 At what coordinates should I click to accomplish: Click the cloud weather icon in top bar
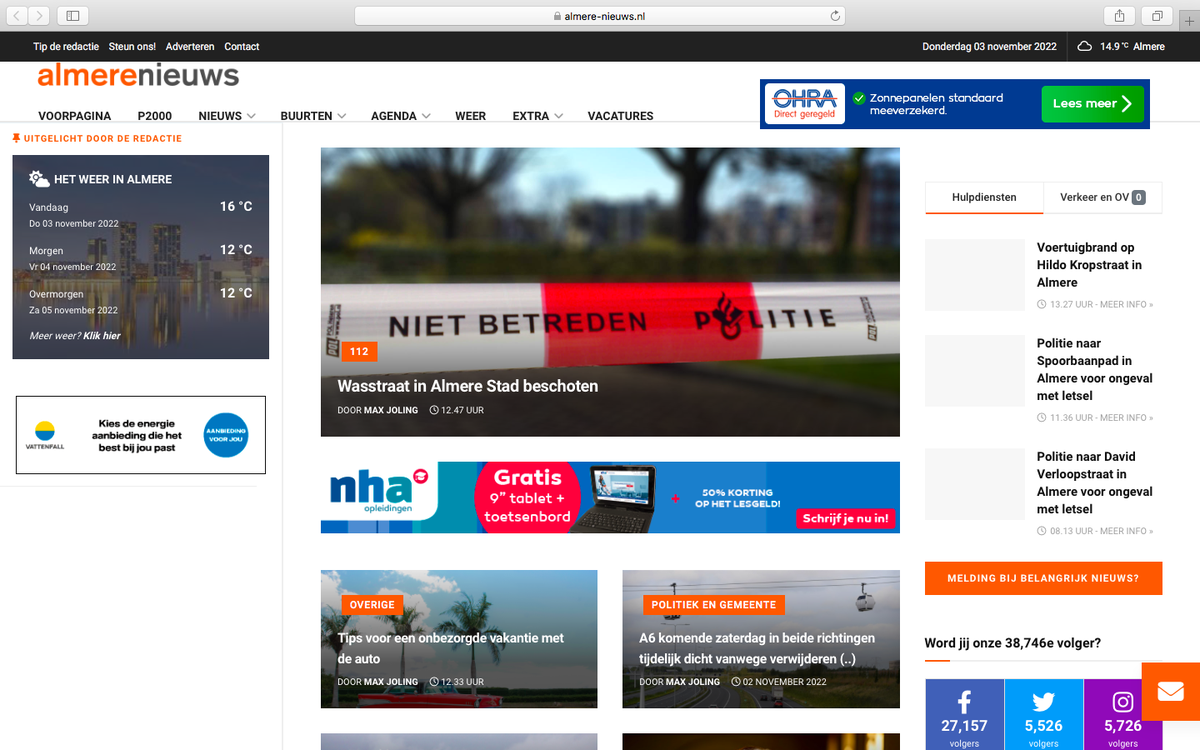1085,46
